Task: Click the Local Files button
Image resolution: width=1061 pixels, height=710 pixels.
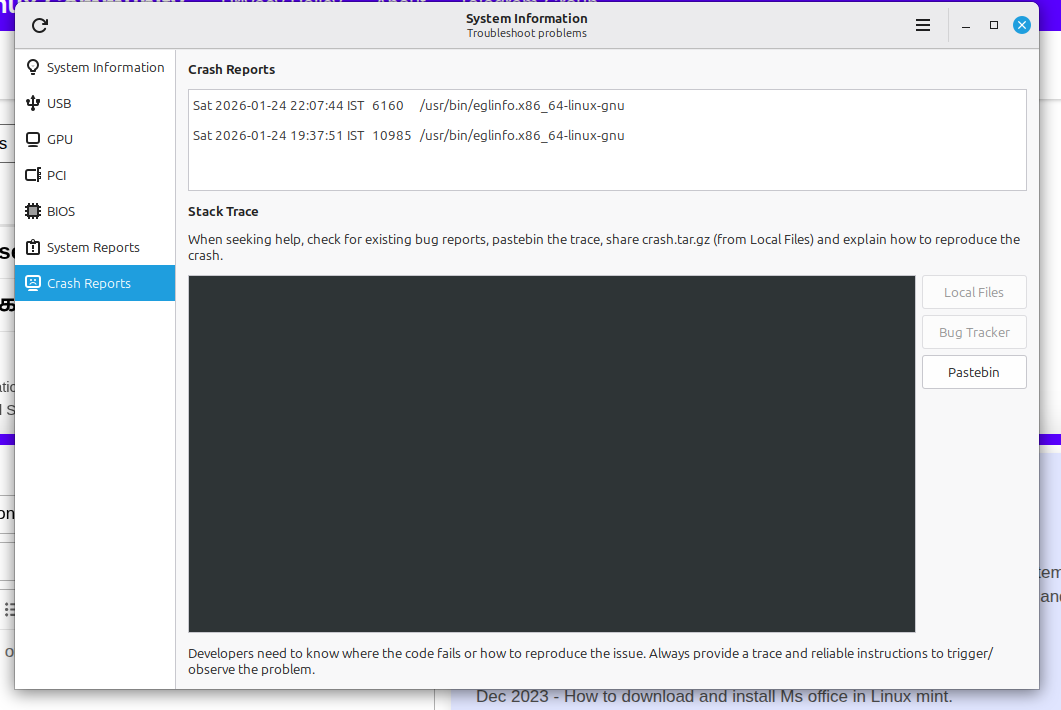Action: pyautogui.click(x=974, y=292)
